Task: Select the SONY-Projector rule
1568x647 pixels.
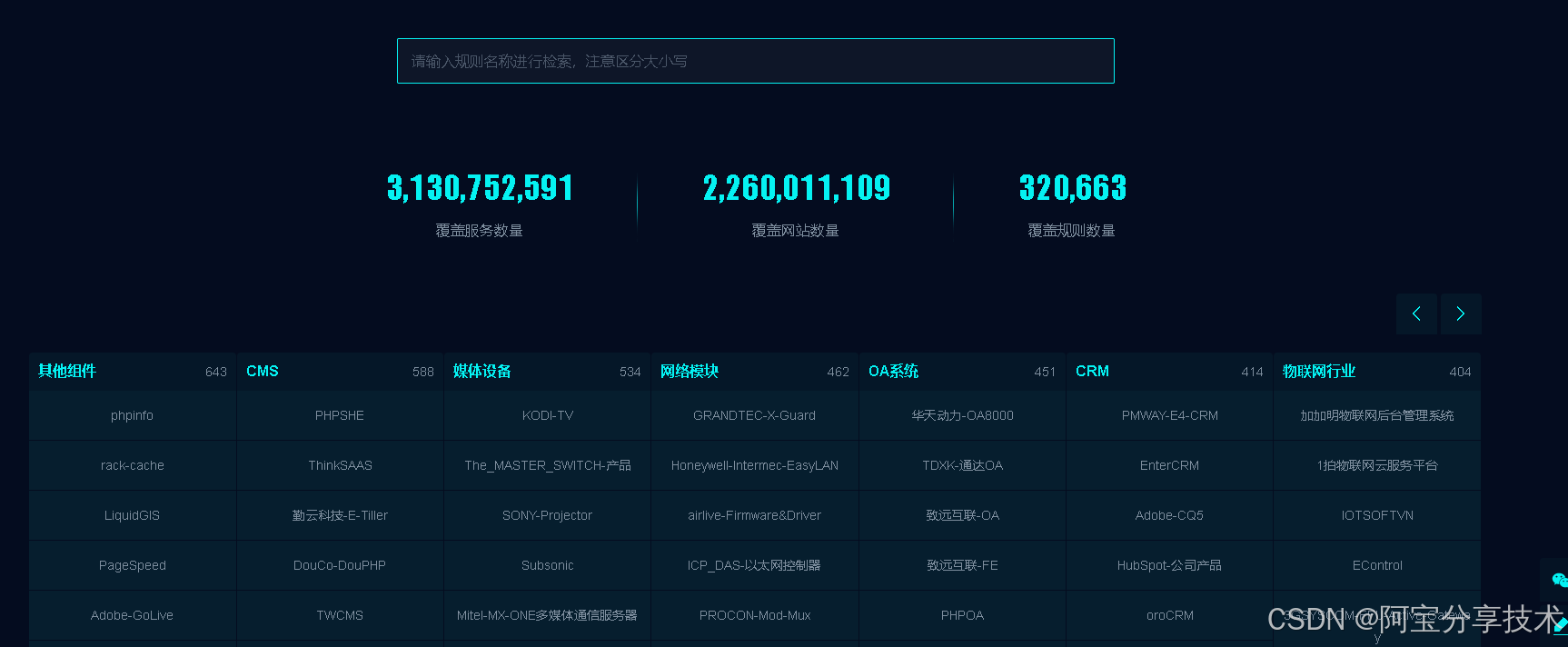Action: click(547, 515)
